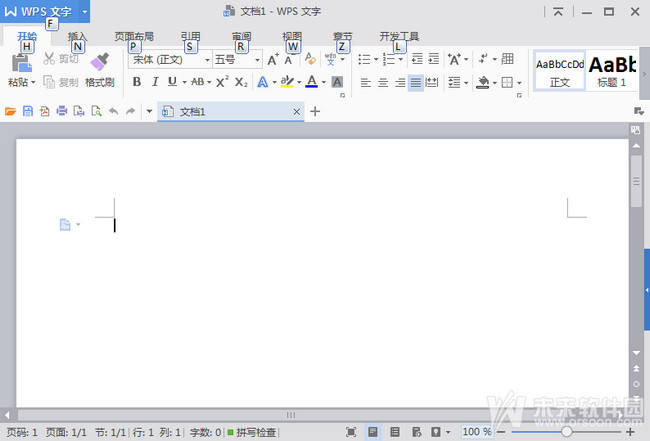Clear formatting with eraser icon
This screenshot has height=441, width=650.
pos(310,58)
